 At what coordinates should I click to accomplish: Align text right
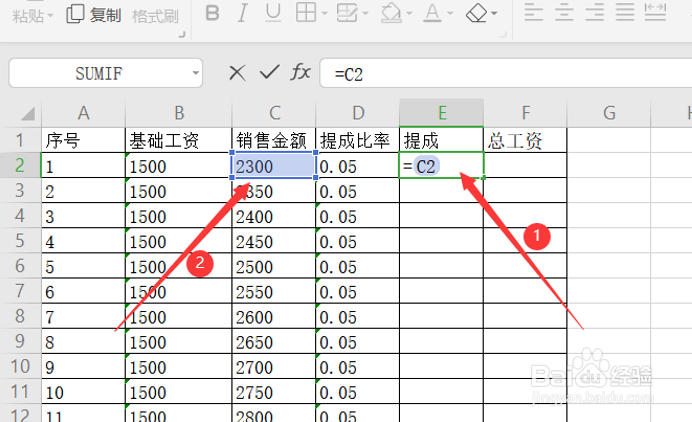pos(594,12)
